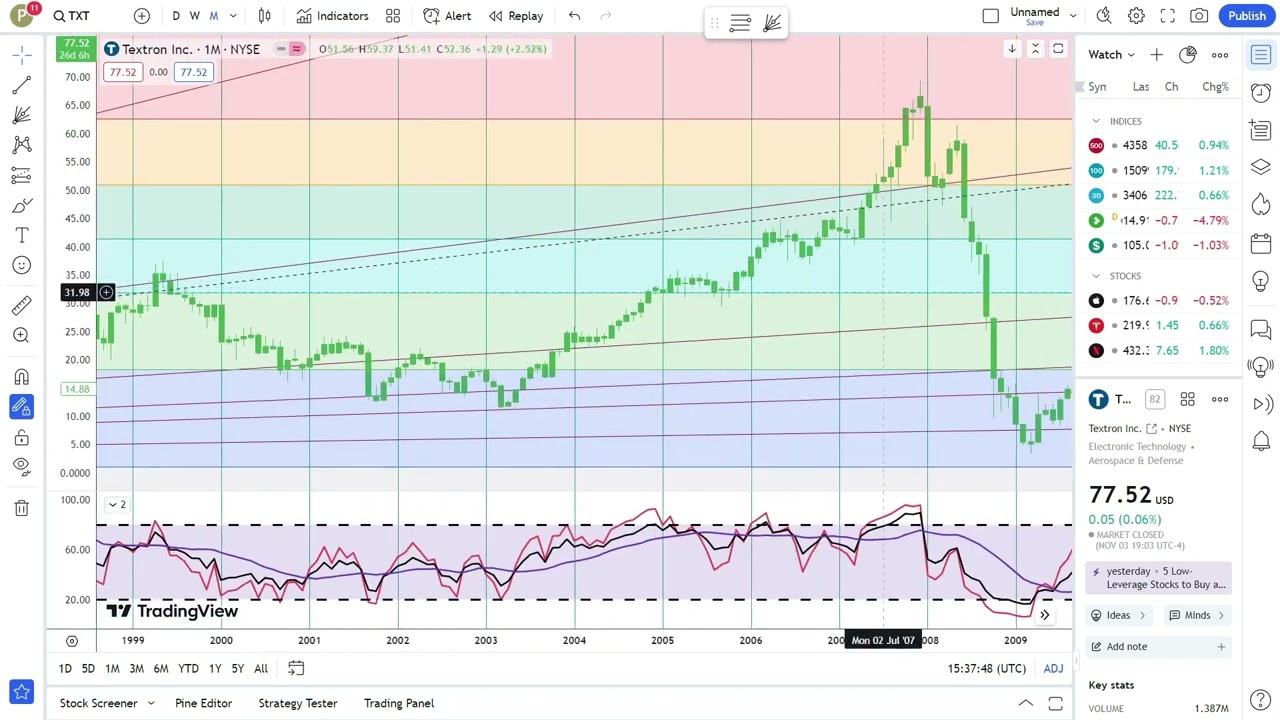This screenshot has width=1280, height=720.
Task: Open quick search lightning icon
Action: pos(1104,16)
